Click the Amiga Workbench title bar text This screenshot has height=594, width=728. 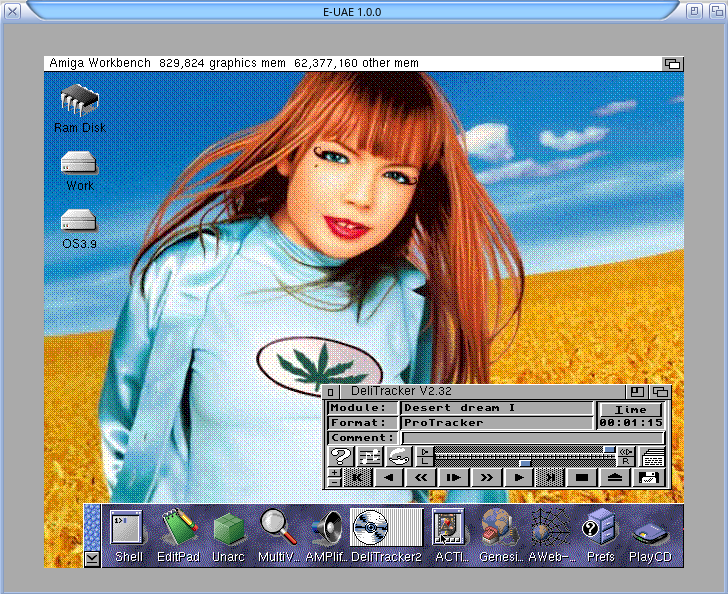[100, 63]
